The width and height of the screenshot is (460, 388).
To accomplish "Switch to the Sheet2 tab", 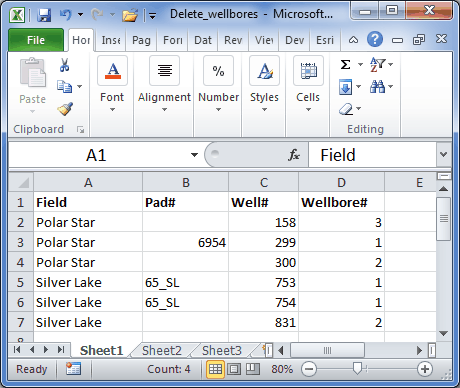I will point(162,350).
